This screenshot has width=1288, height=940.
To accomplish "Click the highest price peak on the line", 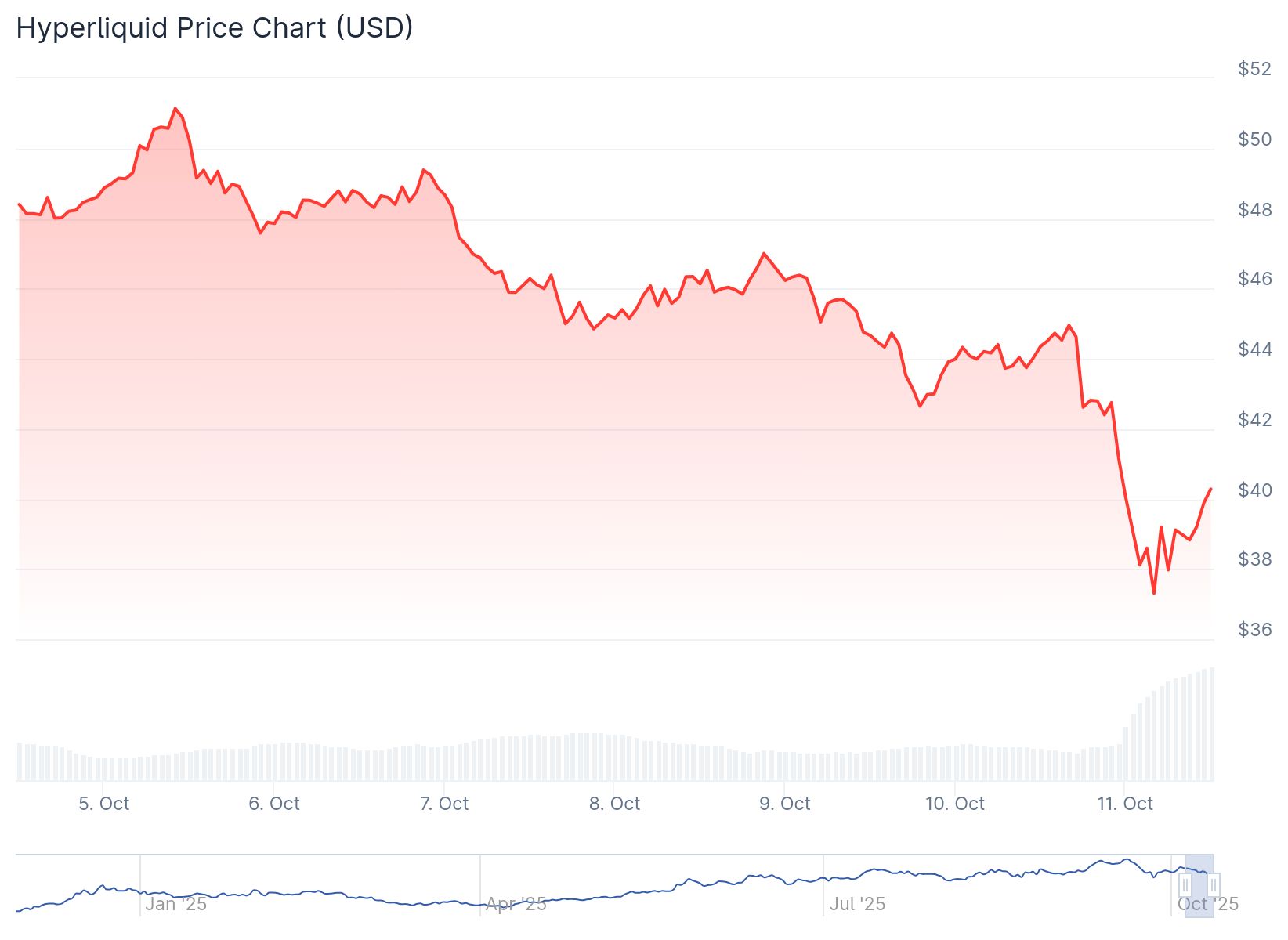I will coord(175,109).
